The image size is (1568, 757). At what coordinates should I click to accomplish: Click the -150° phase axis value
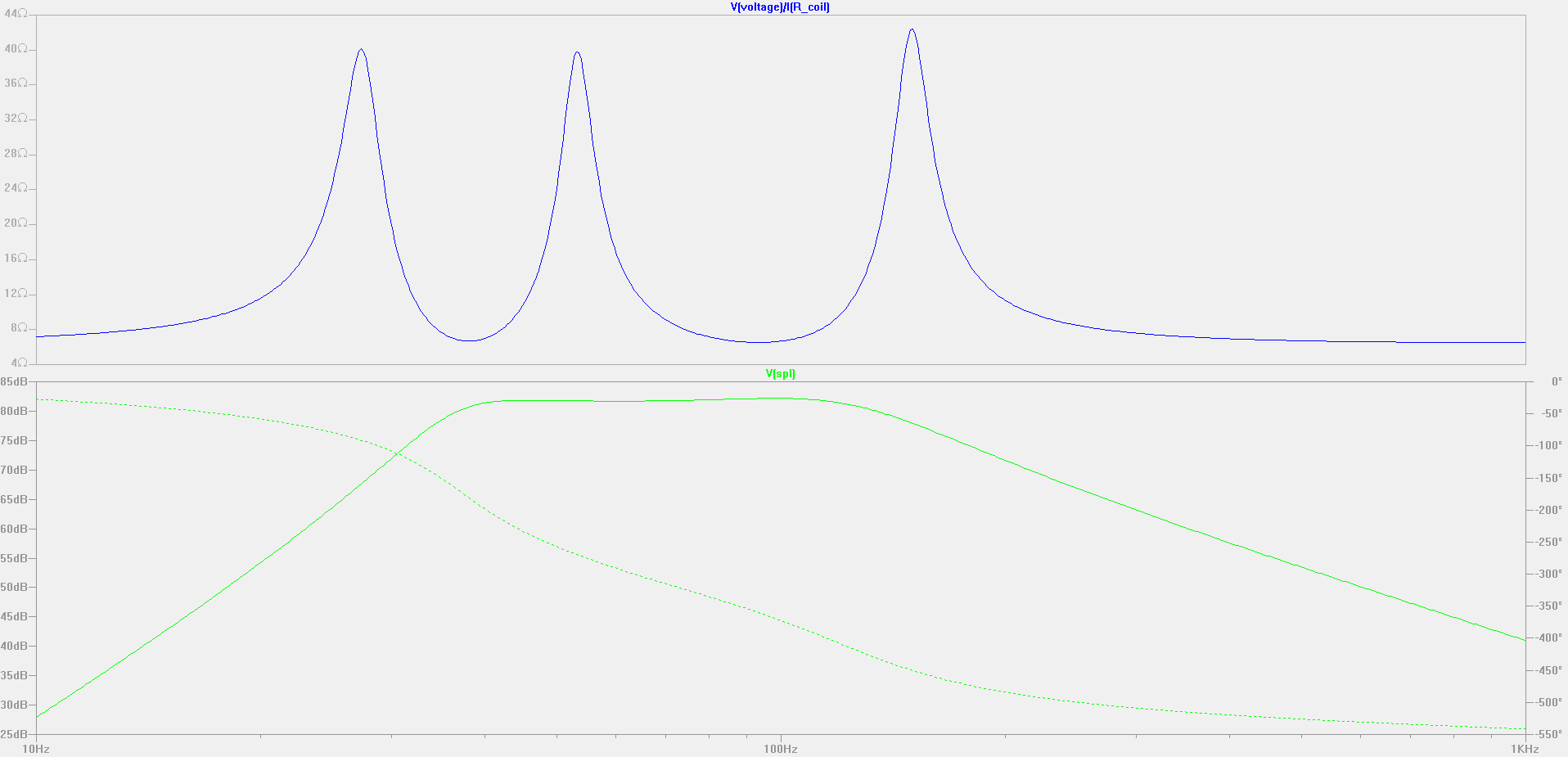(1549, 478)
